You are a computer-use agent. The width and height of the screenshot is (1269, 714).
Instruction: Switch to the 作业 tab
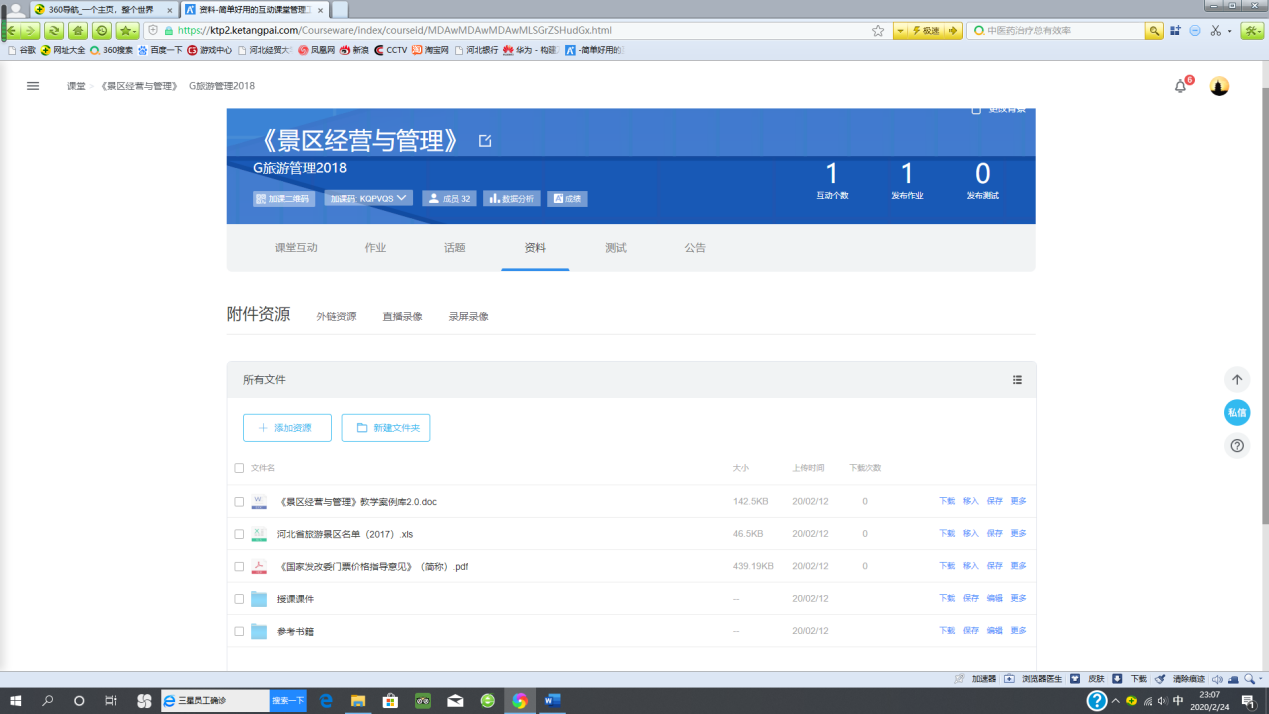[375, 248]
